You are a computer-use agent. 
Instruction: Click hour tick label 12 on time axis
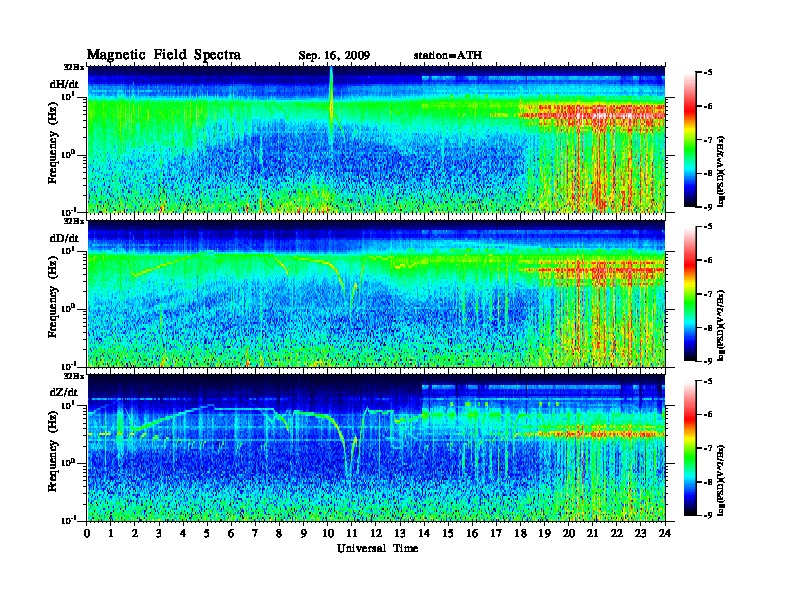coord(376,534)
